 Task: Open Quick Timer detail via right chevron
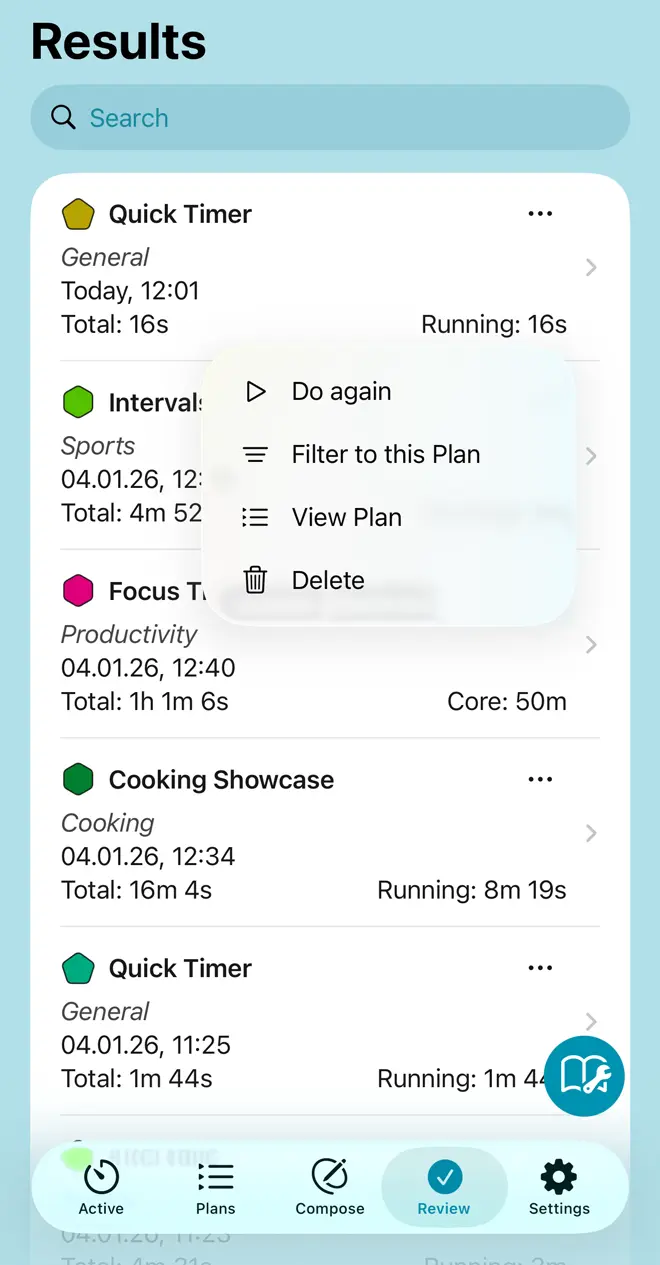tap(590, 267)
